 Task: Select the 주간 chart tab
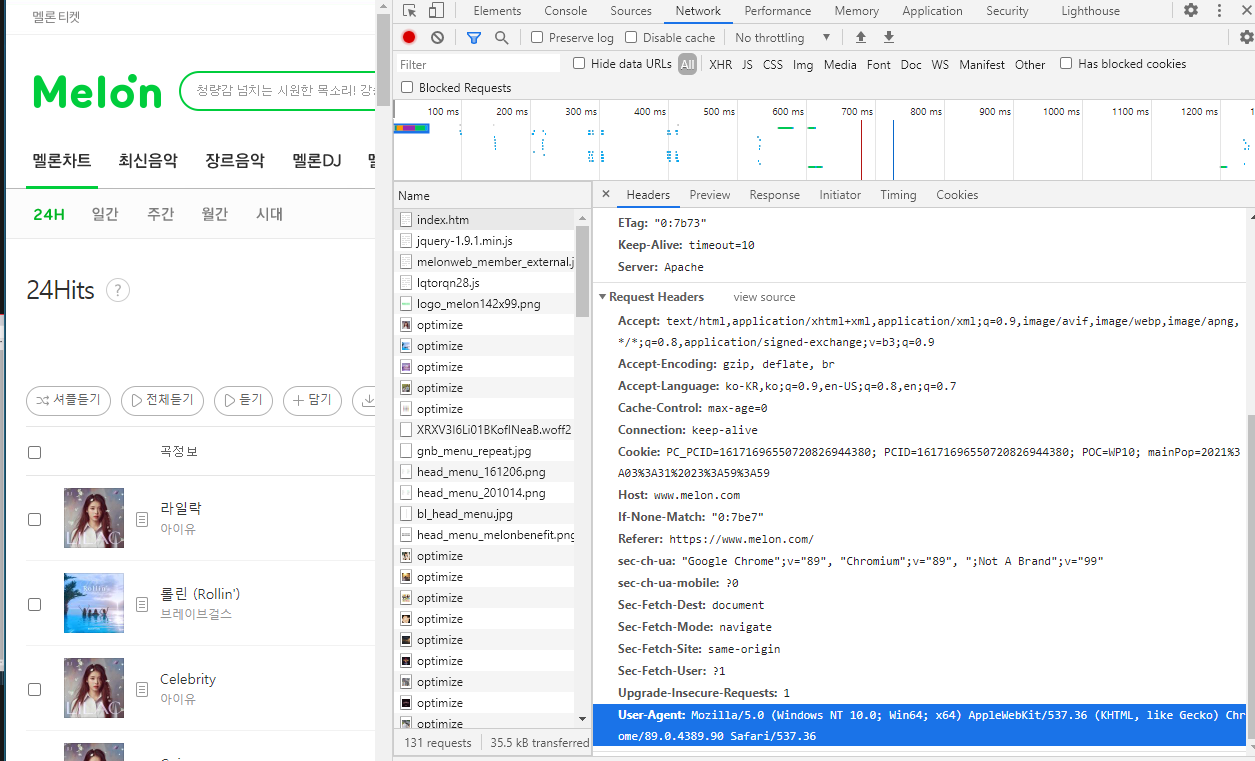(160, 214)
